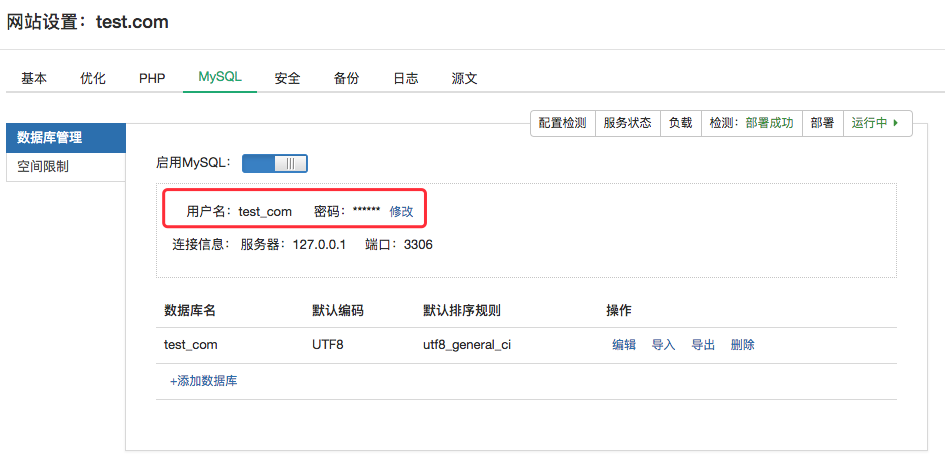Switch to the 基本 tab

pos(34,78)
